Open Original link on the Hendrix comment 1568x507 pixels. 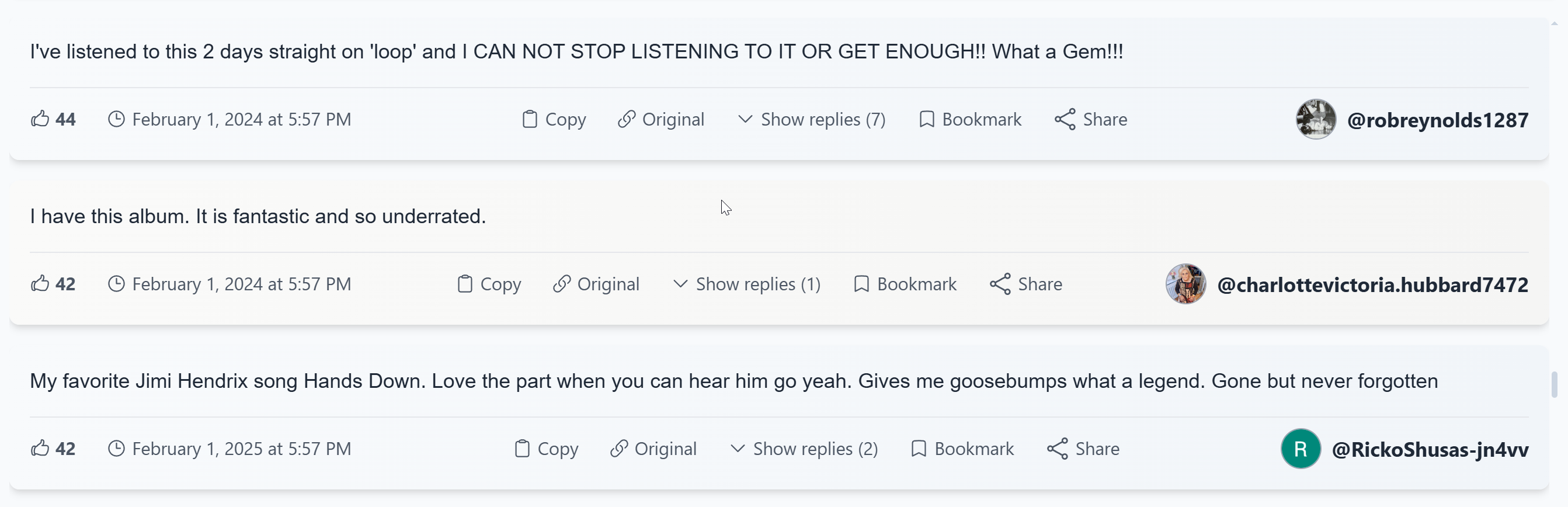[x=653, y=449]
